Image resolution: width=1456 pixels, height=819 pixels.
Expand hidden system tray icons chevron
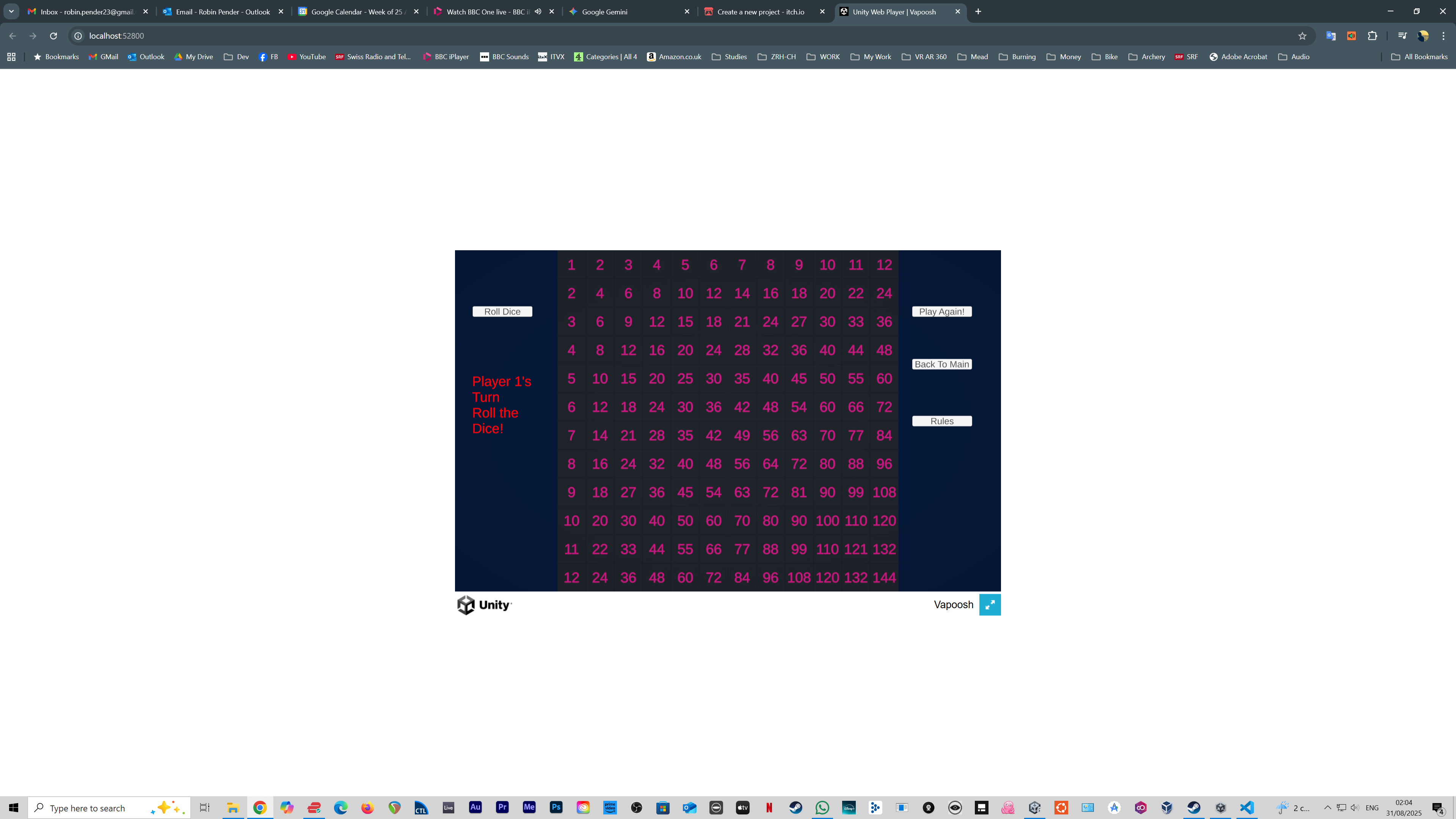click(x=1327, y=808)
